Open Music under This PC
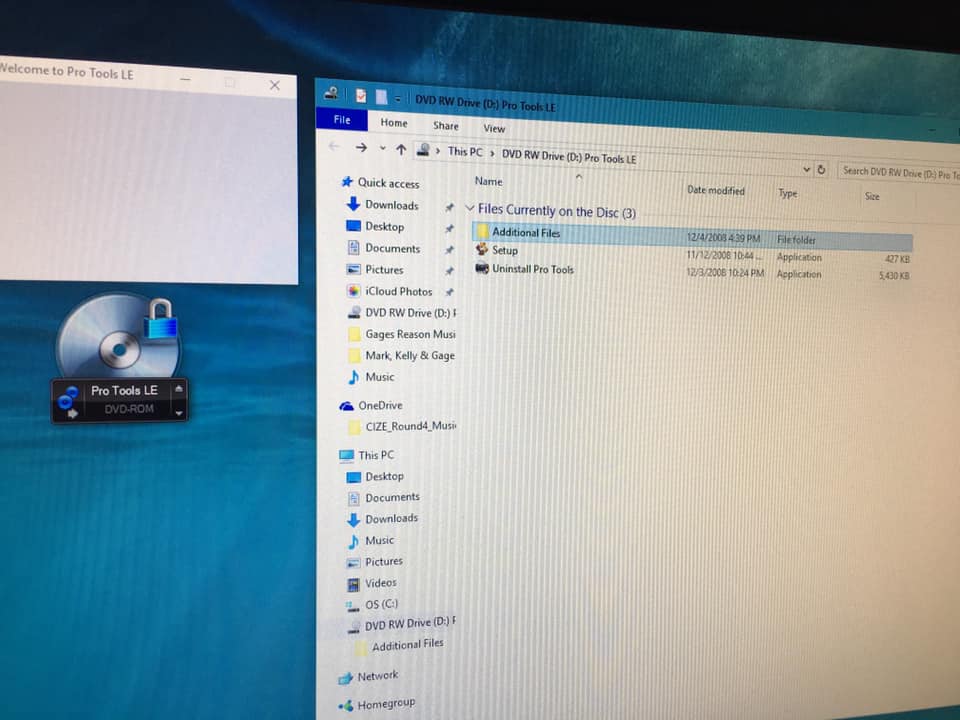Image resolution: width=960 pixels, height=720 pixels. [x=380, y=540]
